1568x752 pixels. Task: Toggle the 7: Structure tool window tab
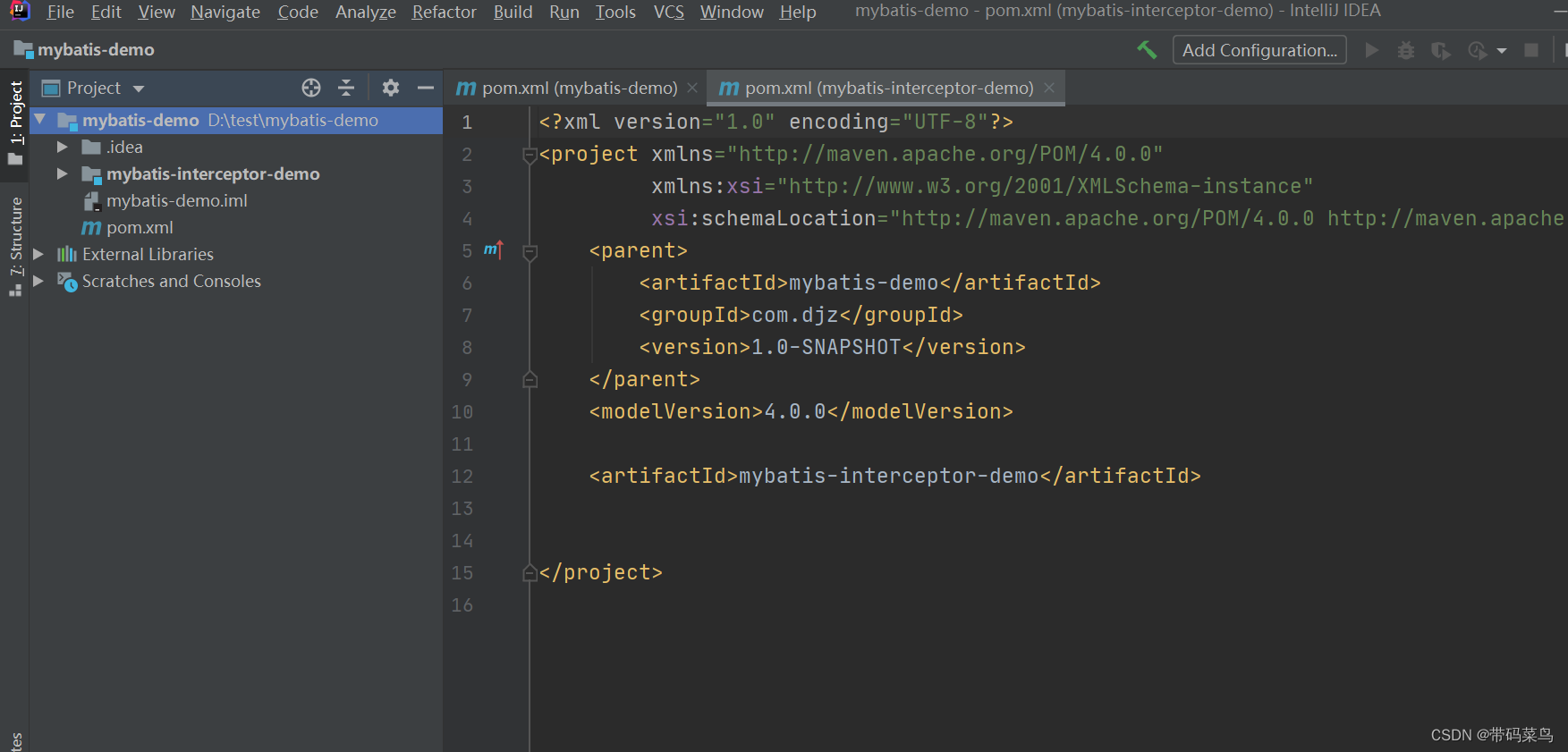pos(15,248)
